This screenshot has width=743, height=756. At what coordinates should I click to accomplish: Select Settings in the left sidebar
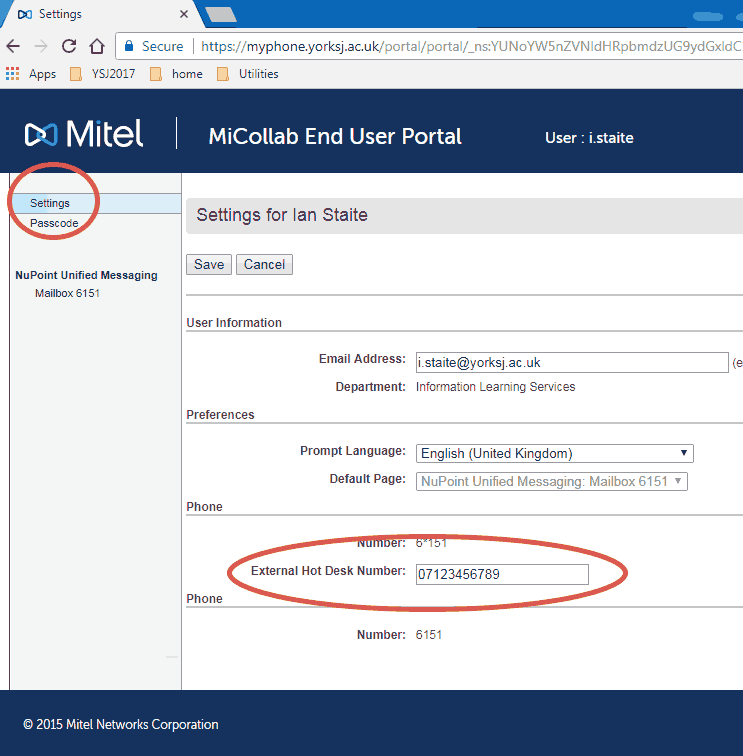(50, 203)
